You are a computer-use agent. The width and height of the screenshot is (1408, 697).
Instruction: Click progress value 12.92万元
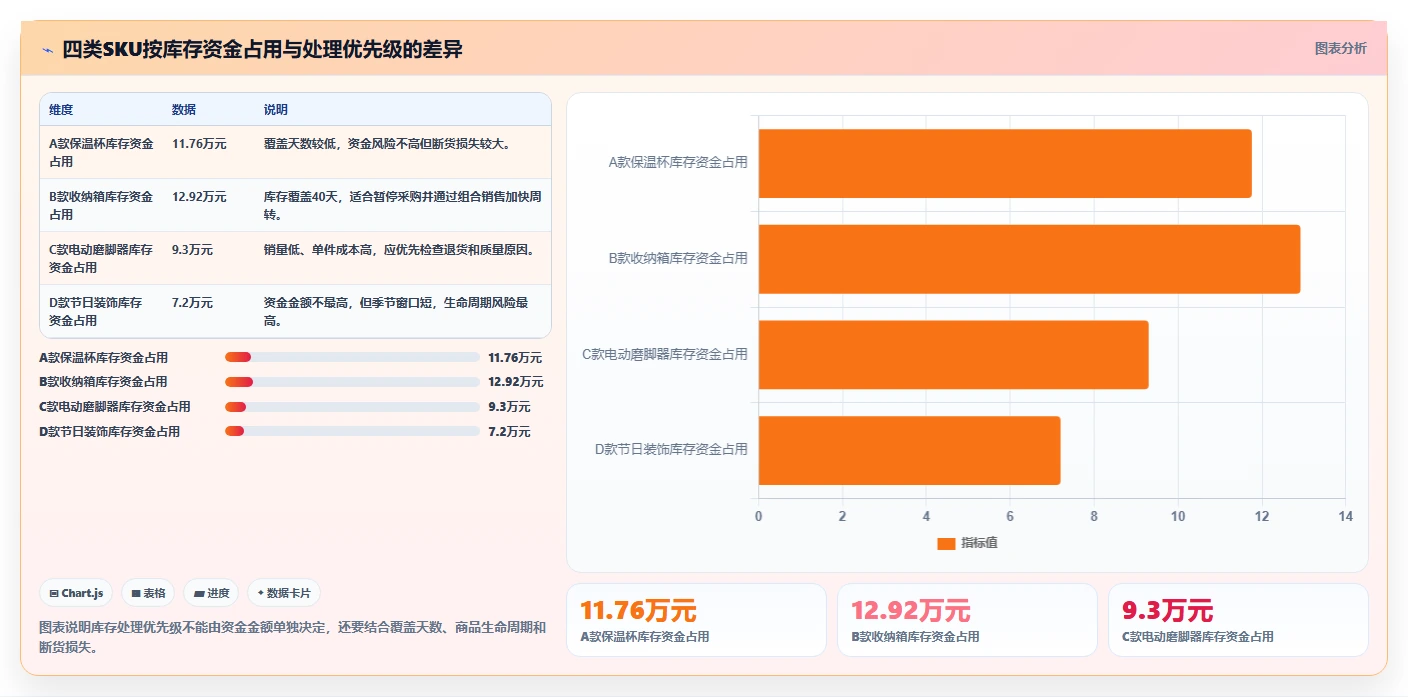[x=516, y=382]
